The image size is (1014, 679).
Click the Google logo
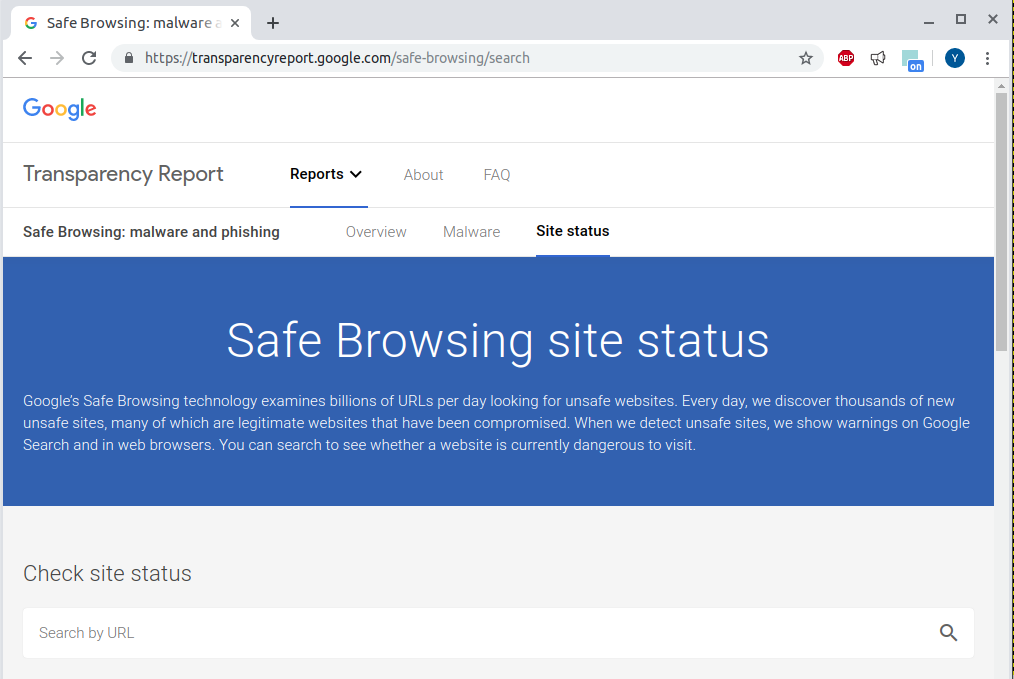[59, 109]
